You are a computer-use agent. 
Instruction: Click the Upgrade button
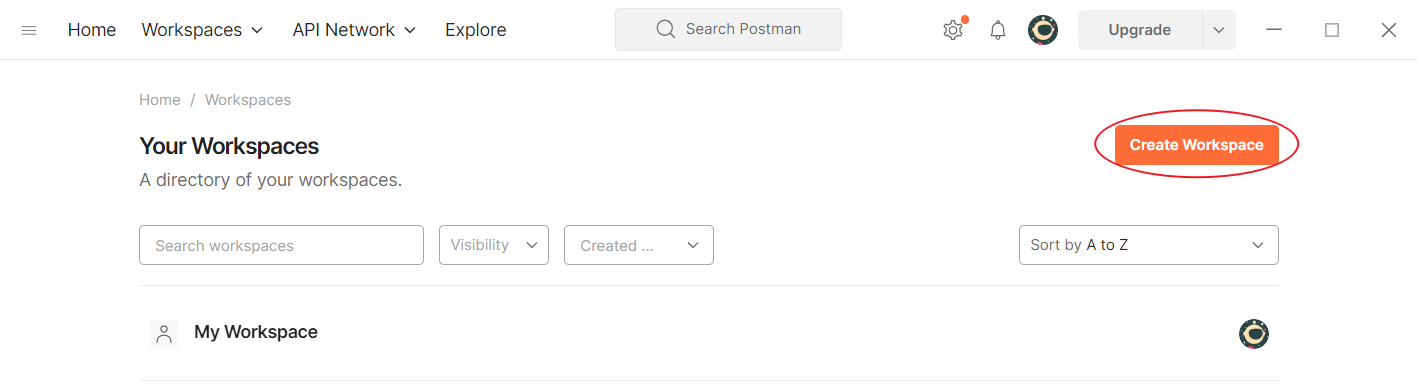click(1140, 30)
